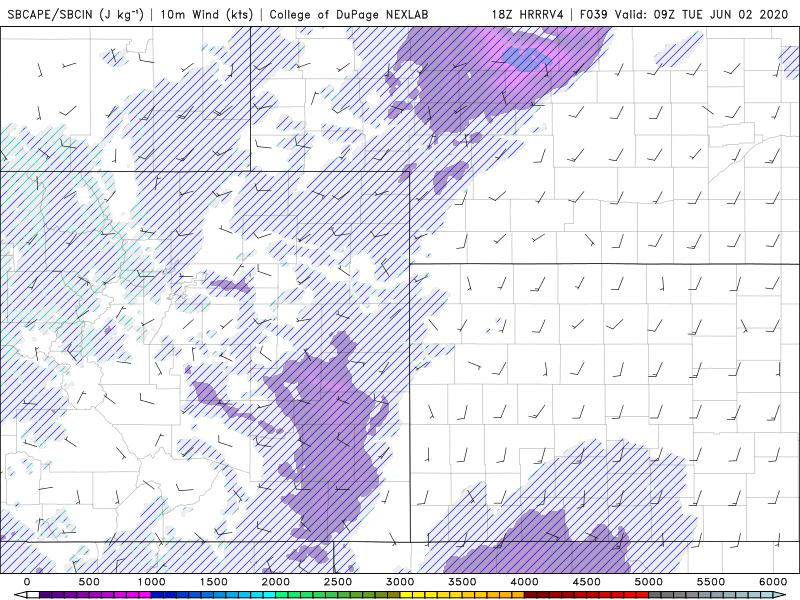Click the 4500 label on the color scale
The width and height of the screenshot is (800, 600).
point(587,582)
